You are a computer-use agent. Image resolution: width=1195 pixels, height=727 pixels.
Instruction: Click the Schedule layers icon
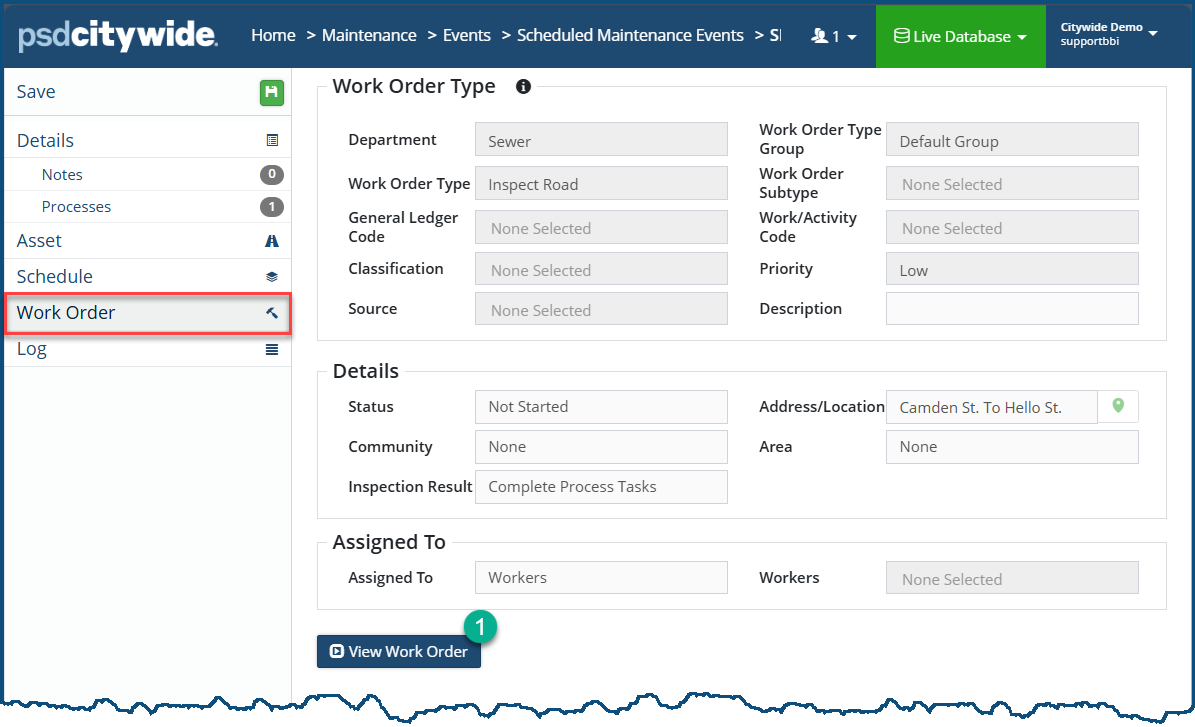[271, 277]
